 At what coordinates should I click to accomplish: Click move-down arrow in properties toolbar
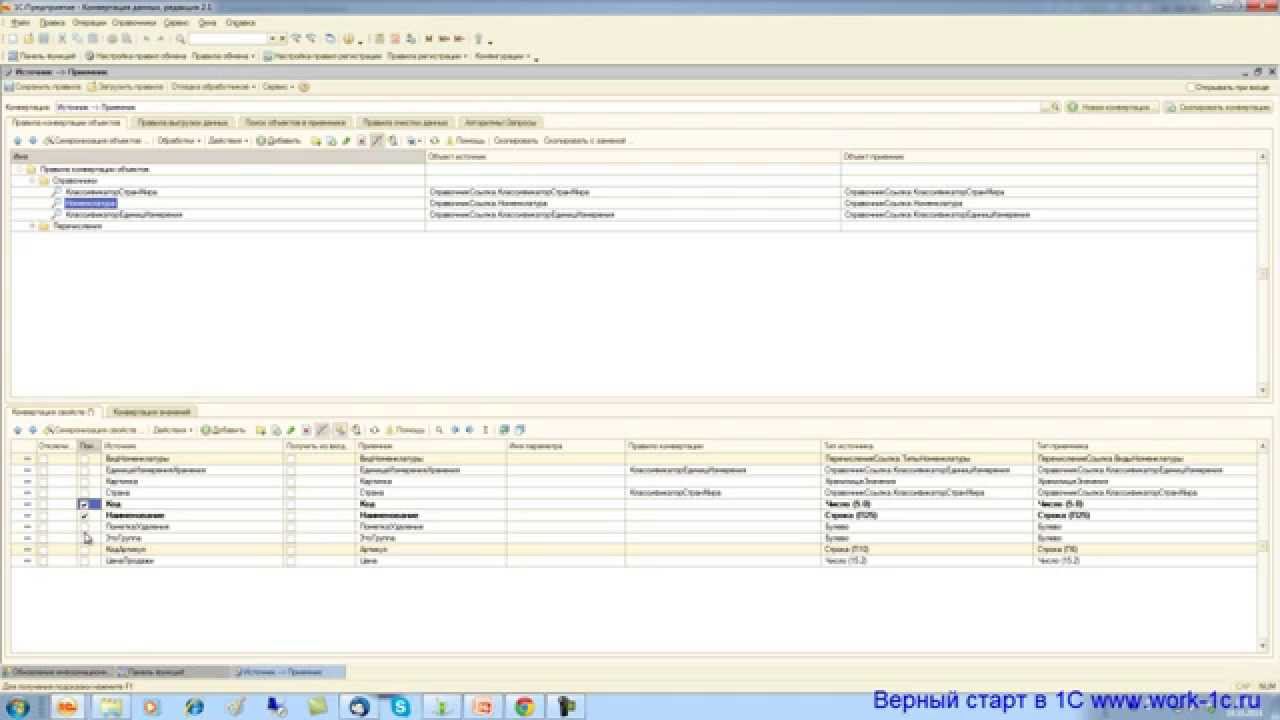(x=33, y=430)
